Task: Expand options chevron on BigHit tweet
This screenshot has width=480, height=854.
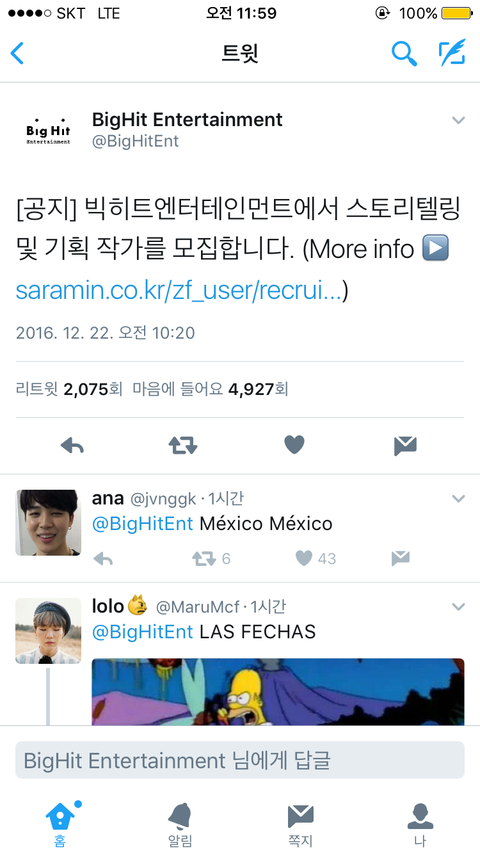Action: pos(458,120)
